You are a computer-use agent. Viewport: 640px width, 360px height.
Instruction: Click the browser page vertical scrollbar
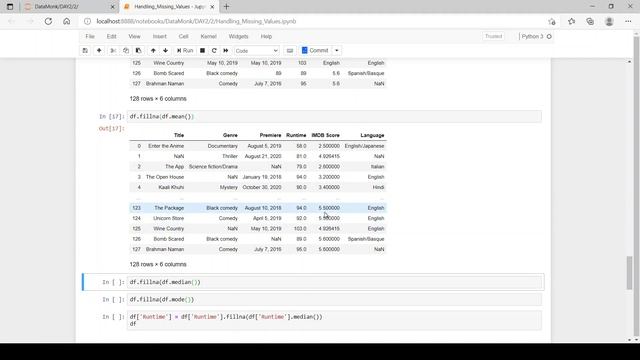pyautogui.click(x=636, y=188)
